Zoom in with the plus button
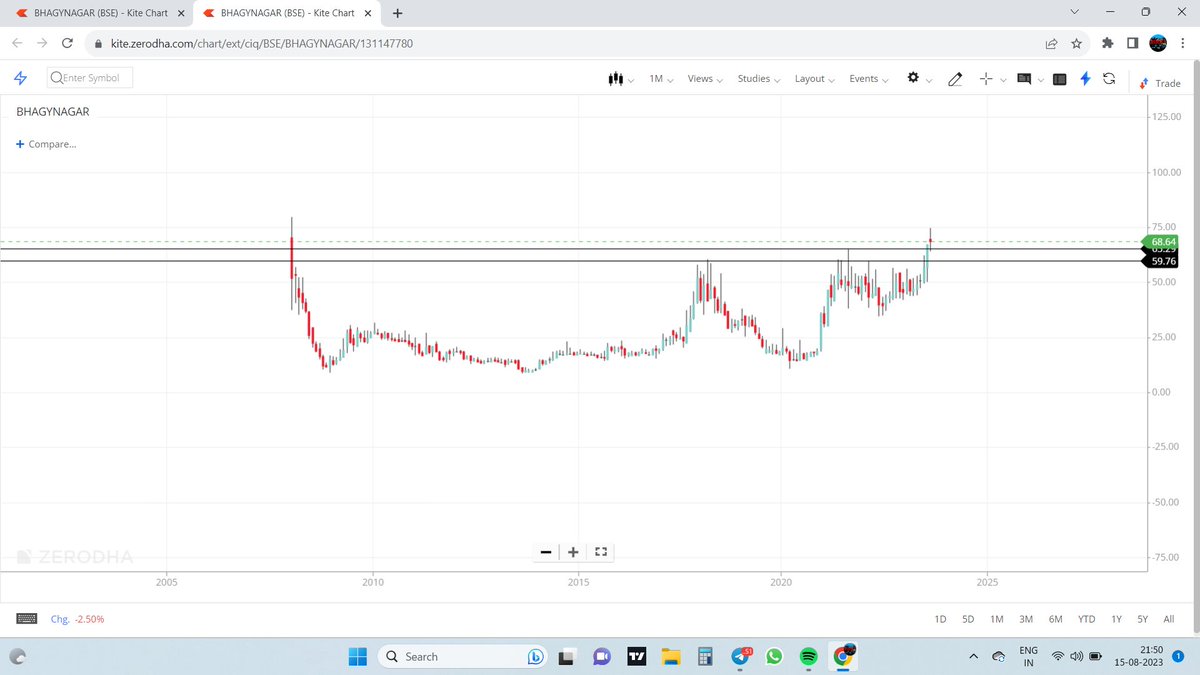This screenshot has width=1200, height=675. (573, 551)
